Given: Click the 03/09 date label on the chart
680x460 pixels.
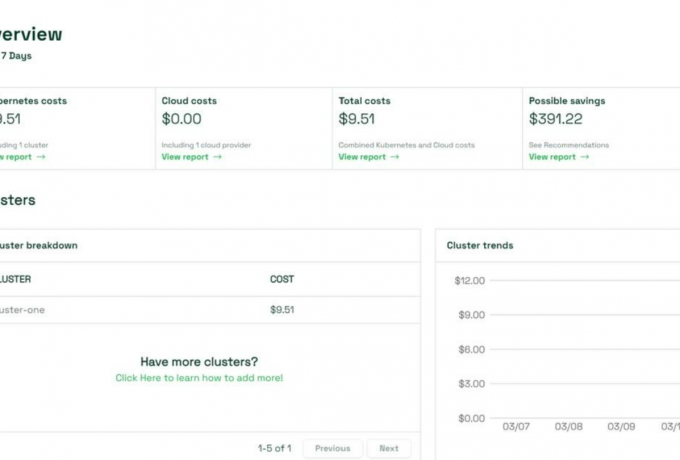Looking at the screenshot, I should (621, 427).
